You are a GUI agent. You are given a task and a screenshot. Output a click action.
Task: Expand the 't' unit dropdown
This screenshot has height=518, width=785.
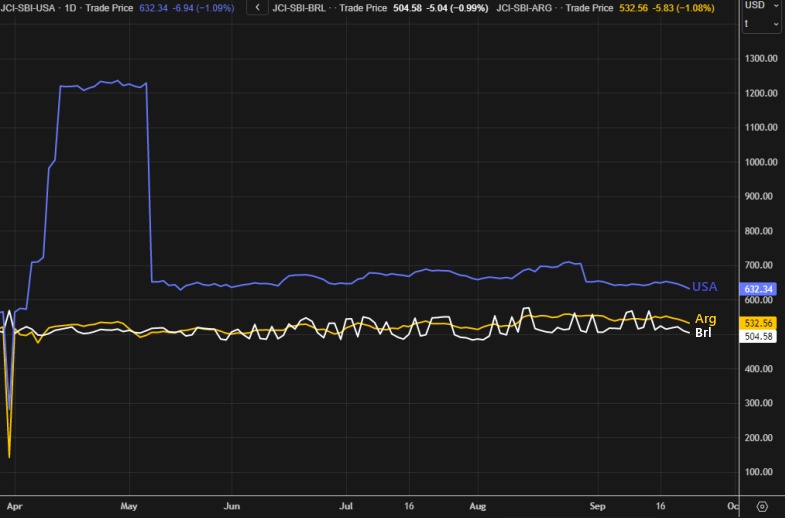(761, 23)
